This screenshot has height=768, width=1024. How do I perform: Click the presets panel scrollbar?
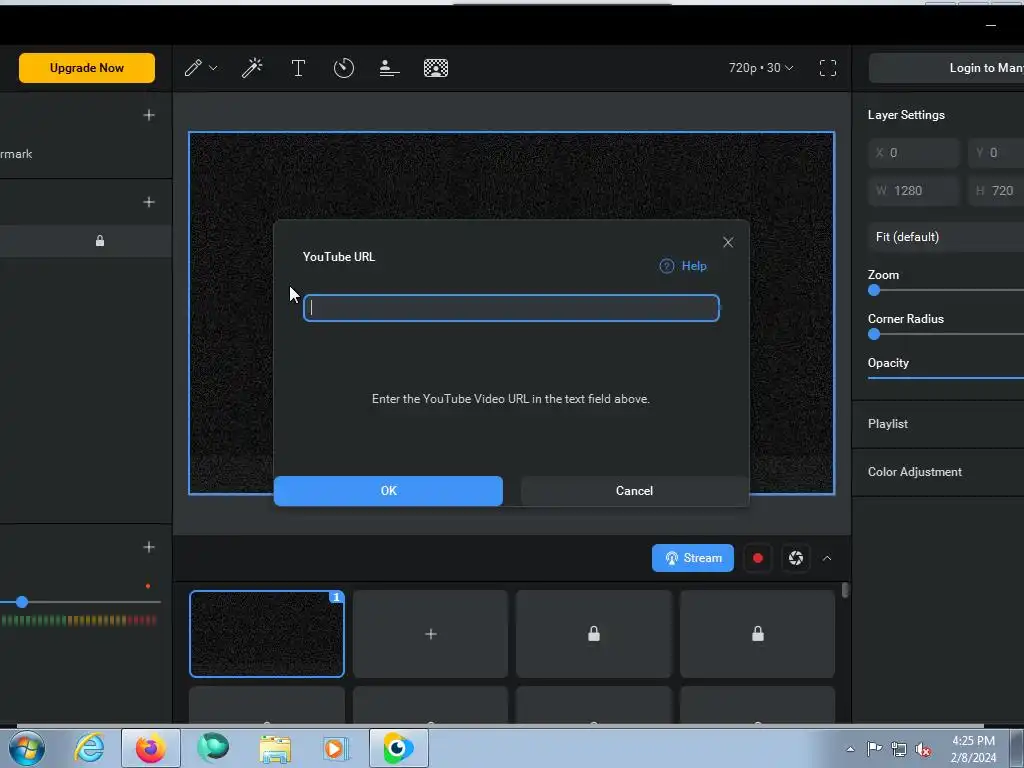[845, 590]
